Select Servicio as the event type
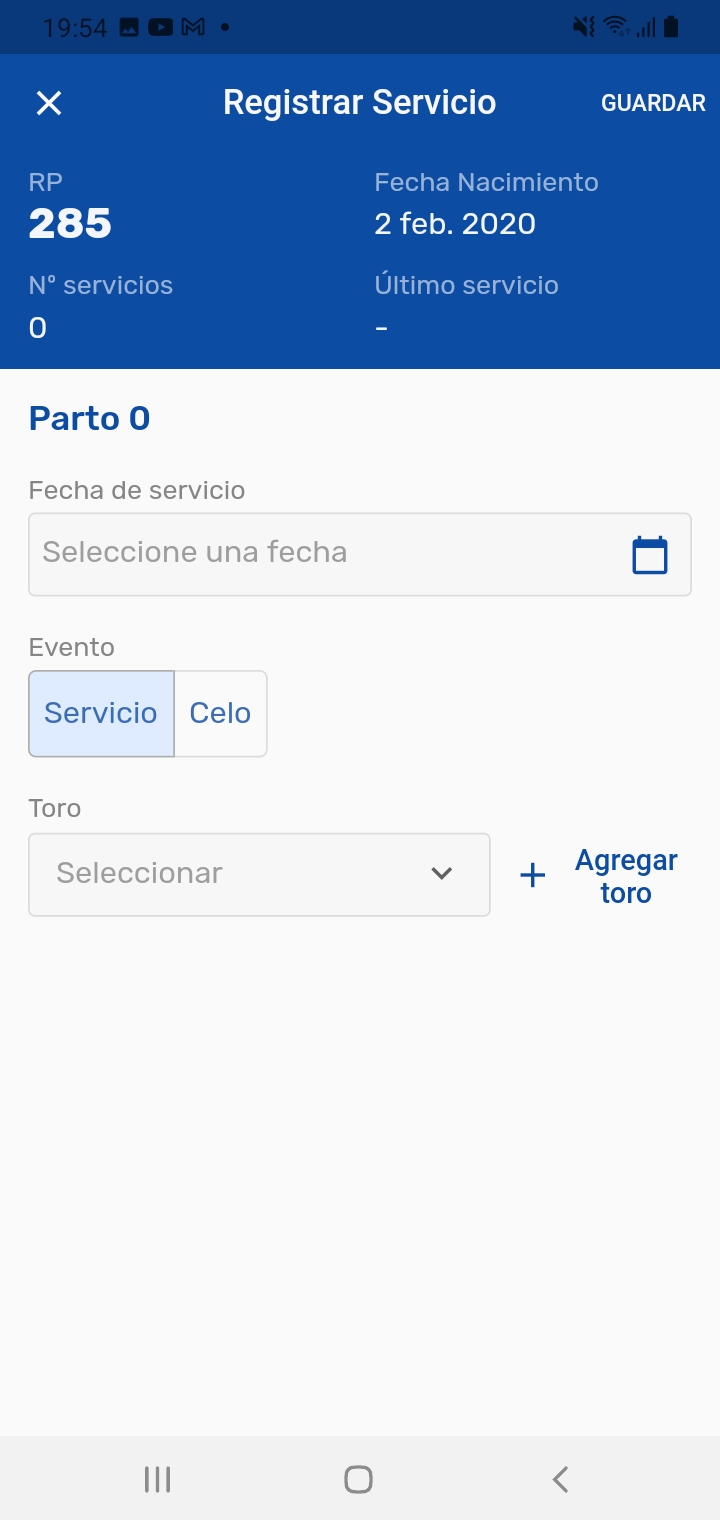The image size is (720, 1520). (x=101, y=713)
